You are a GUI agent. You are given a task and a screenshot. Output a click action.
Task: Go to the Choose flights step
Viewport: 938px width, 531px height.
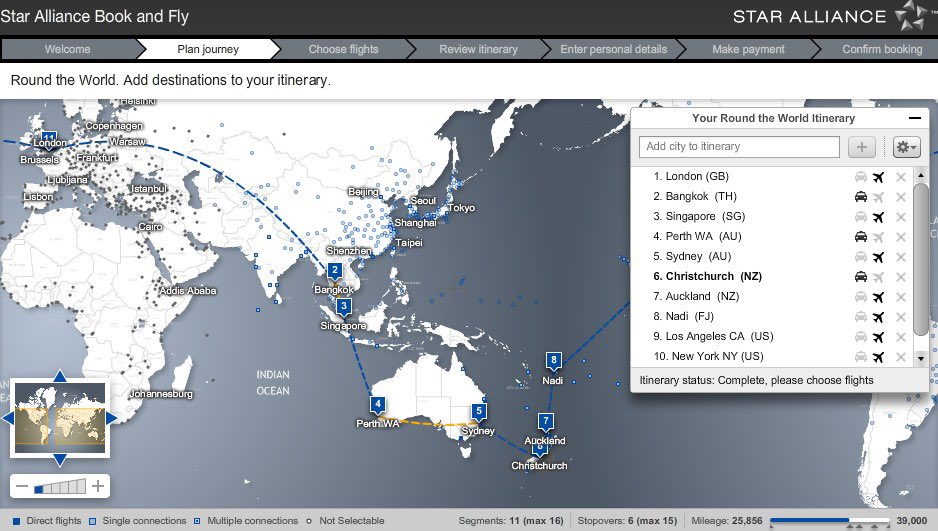(343, 49)
